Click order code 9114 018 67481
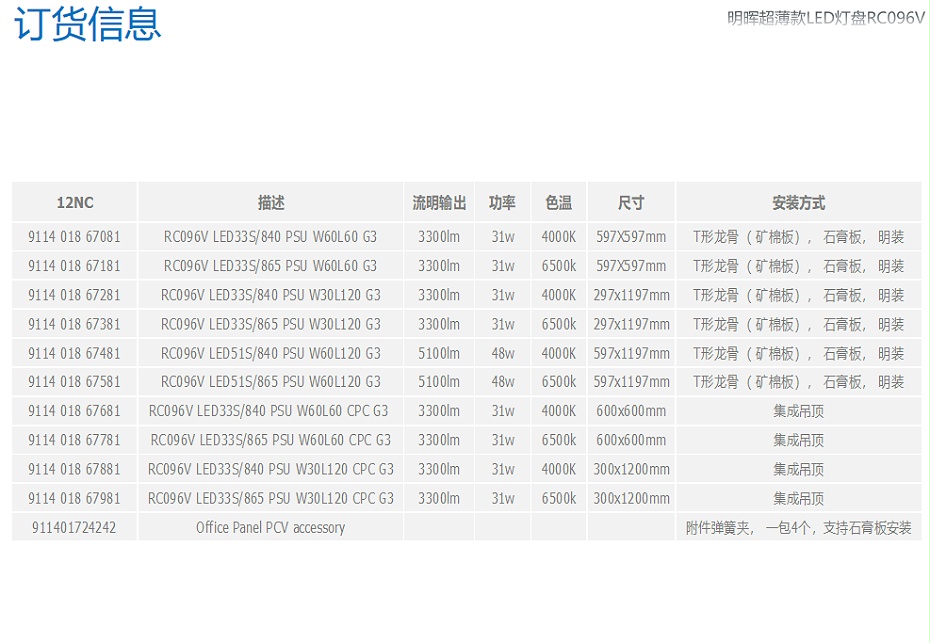 (74, 354)
